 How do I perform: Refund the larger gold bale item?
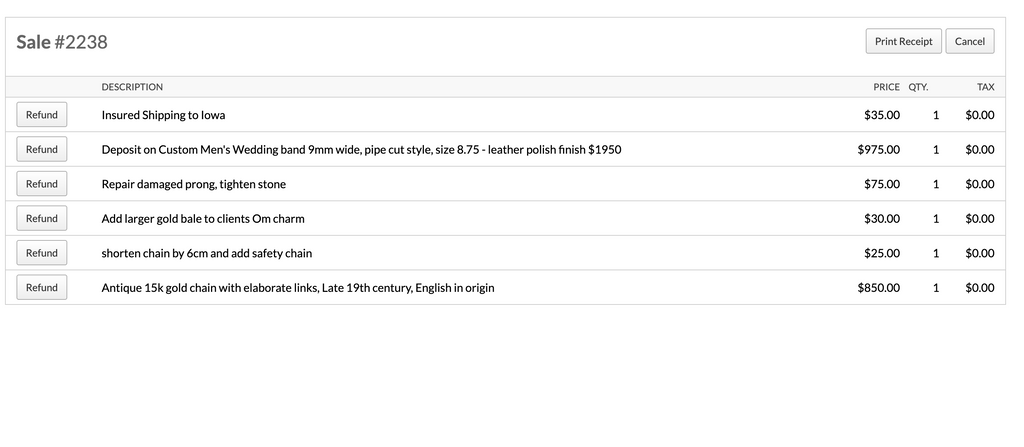pyautogui.click(x=42, y=218)
